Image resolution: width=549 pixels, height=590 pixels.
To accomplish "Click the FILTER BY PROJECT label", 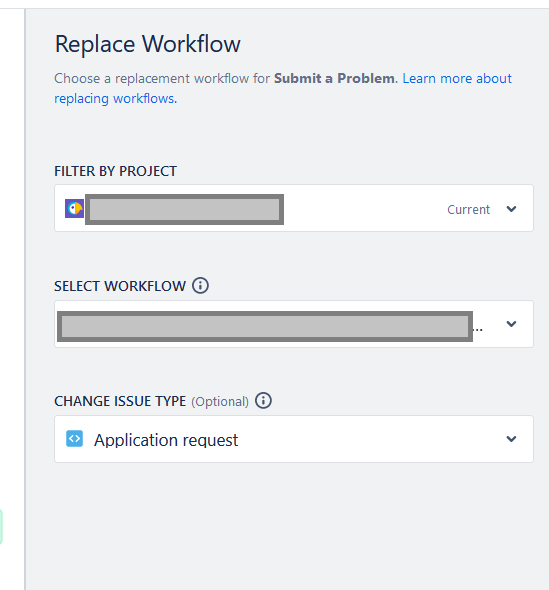I will (115, 171).
